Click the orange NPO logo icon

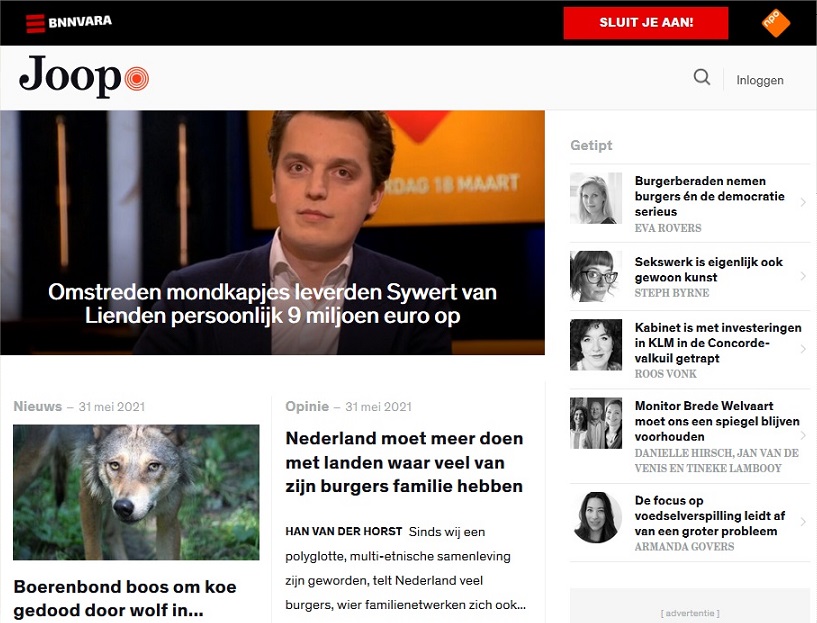tap(776, 23)
